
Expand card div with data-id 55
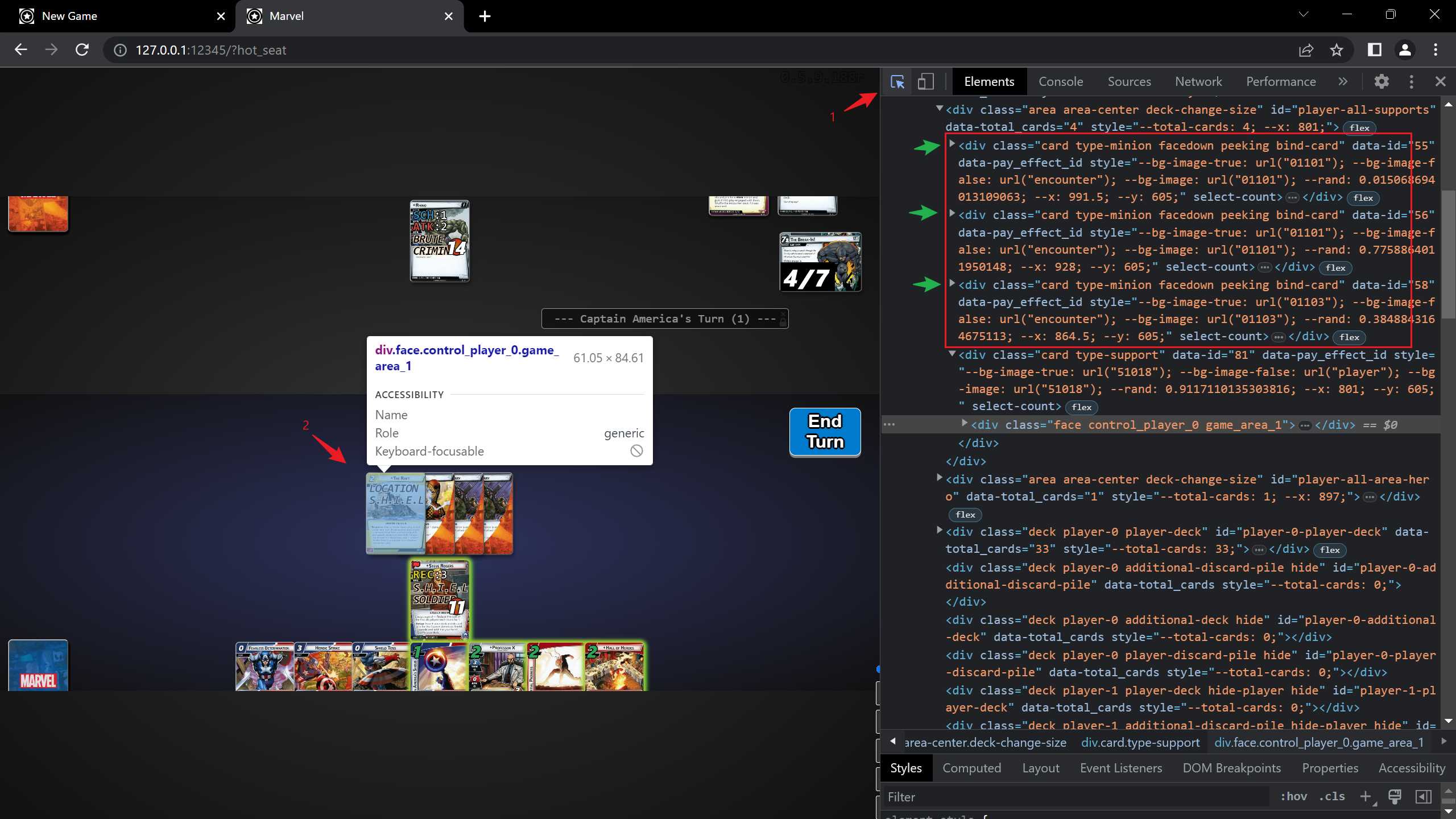tap(952, 144)
